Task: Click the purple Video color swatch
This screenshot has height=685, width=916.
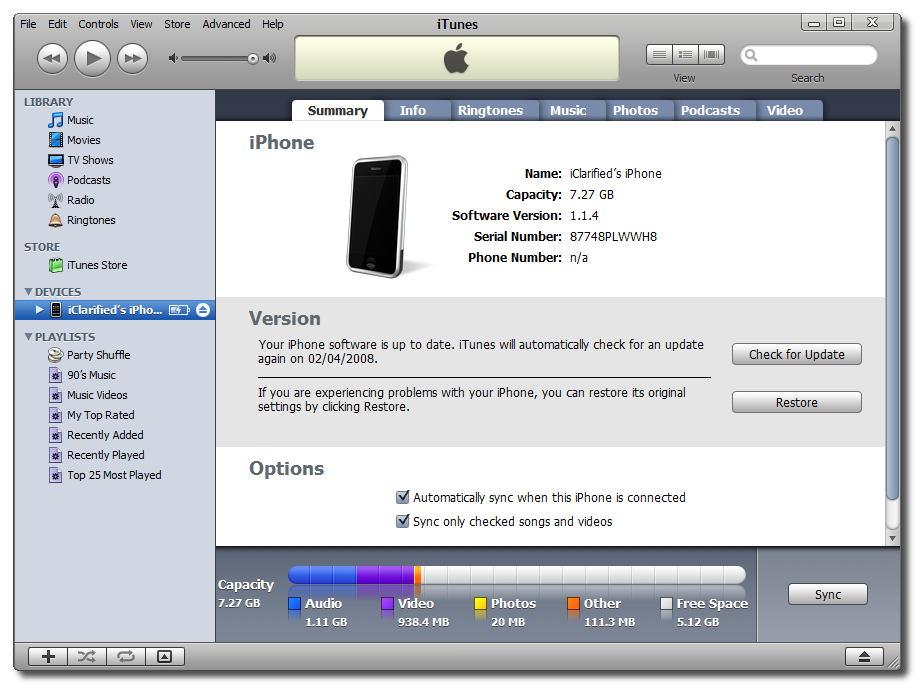Action: pos(387,603)
